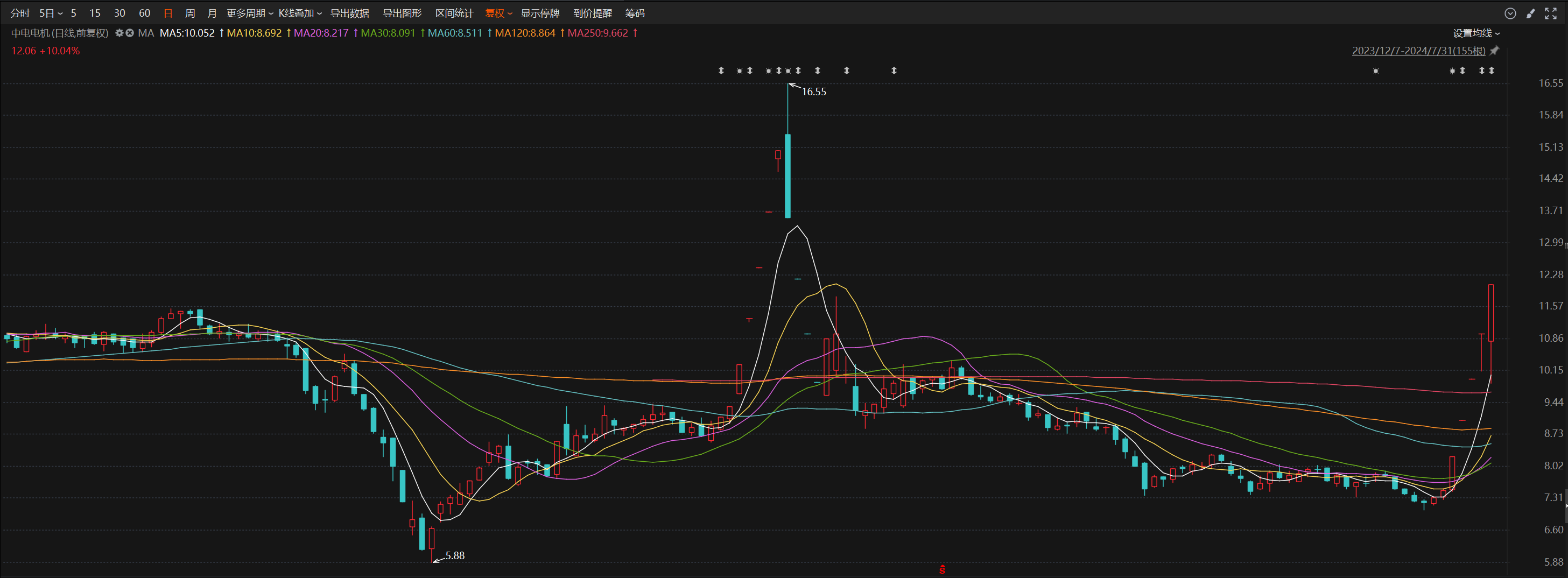The image size is (1568, 578).
Task: Toggle 显示停牌 suspension display
Action: point(540,13)
